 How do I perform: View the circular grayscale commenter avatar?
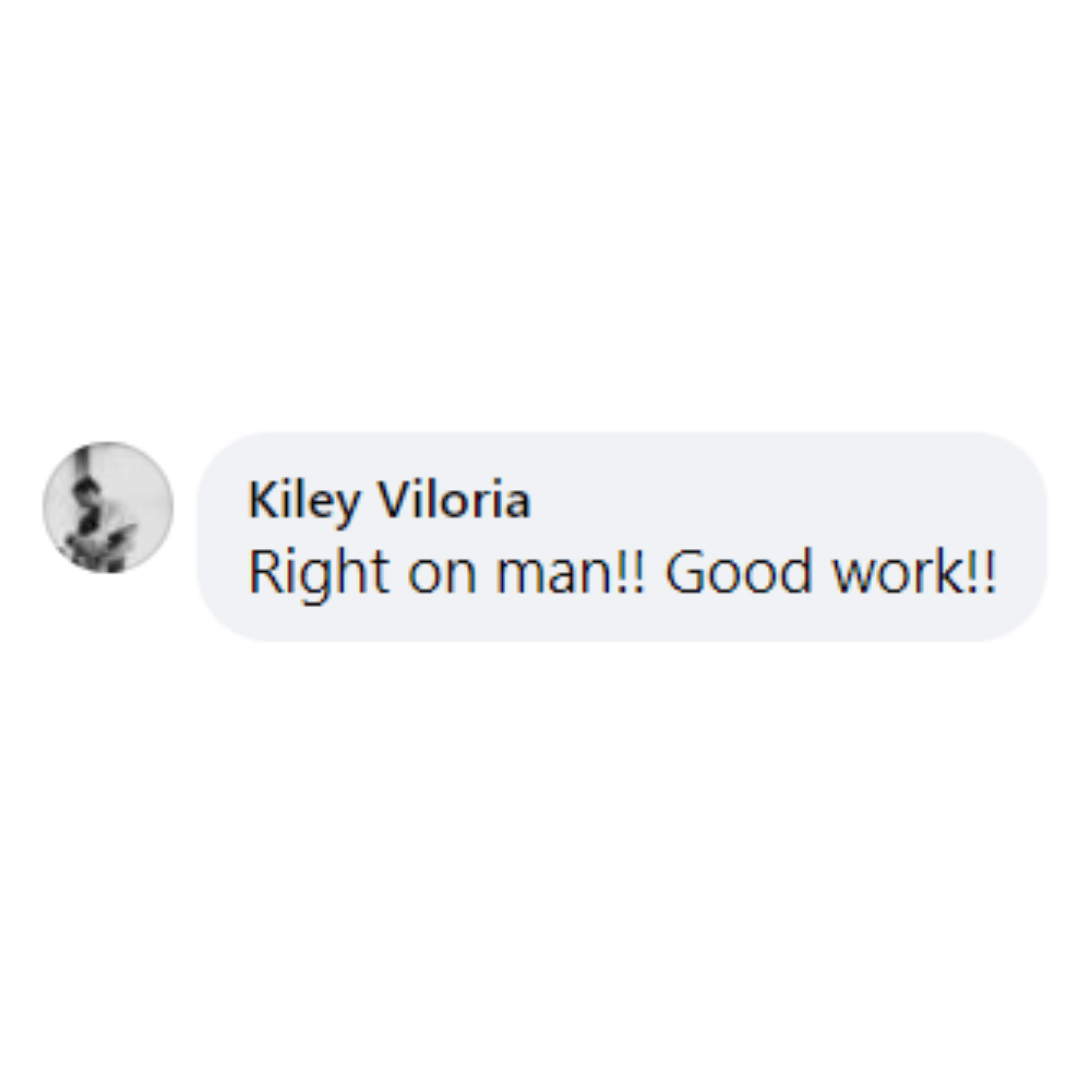107,507
